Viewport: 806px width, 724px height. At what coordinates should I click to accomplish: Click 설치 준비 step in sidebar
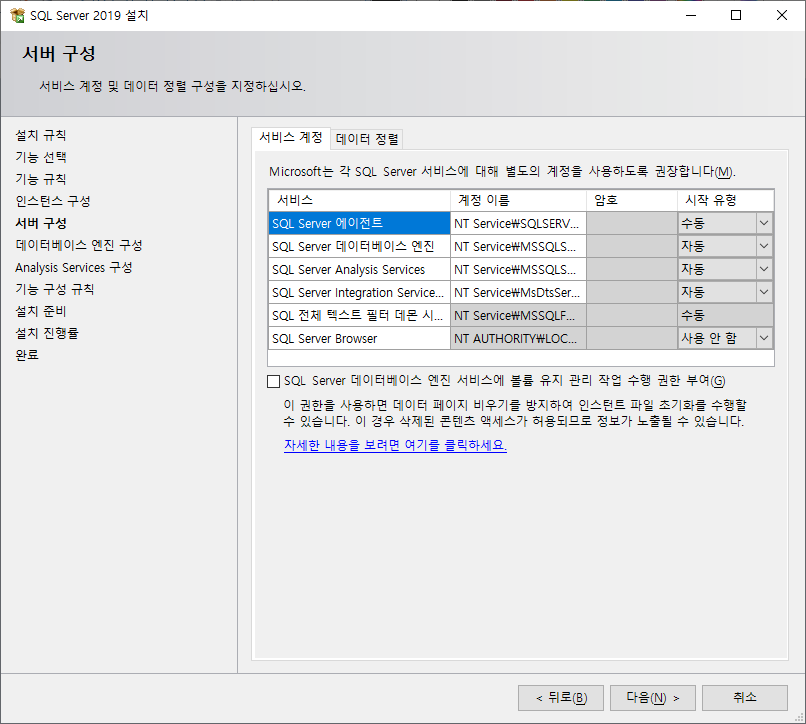click(41, 311)
